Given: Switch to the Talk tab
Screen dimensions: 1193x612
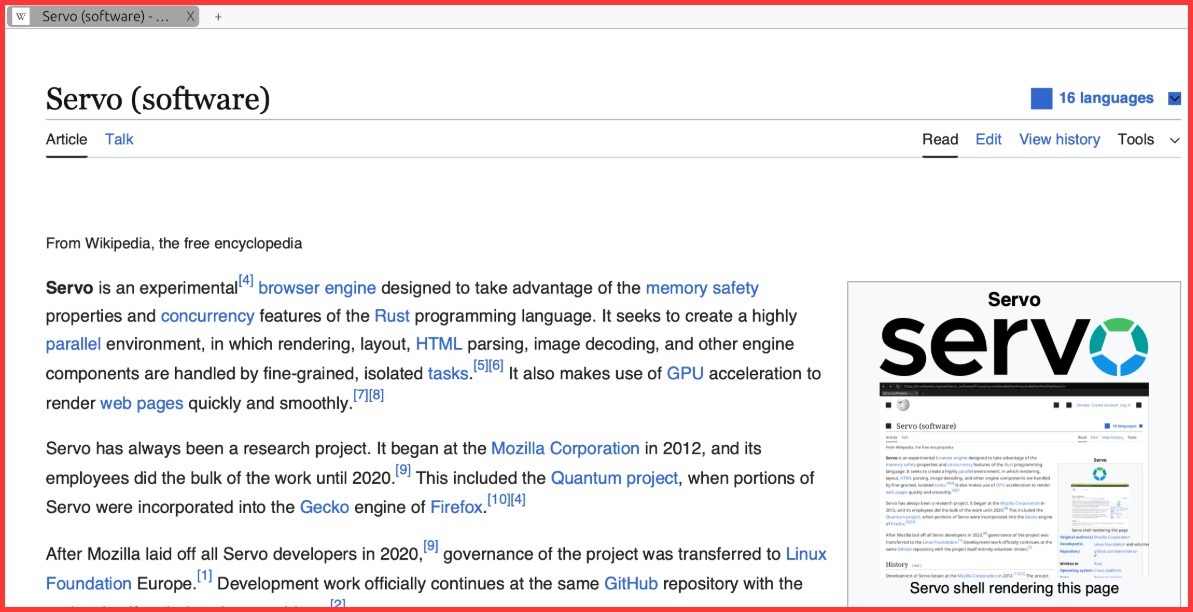Looking at the screenshot, I should tap(119, 139).
